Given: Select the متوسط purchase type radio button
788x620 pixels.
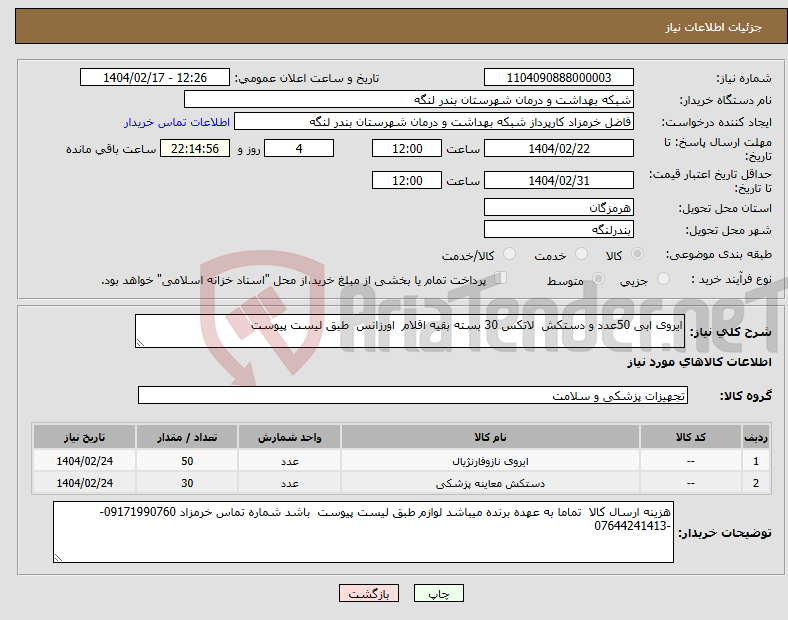Looking at the screenshot, I should 598,278.
